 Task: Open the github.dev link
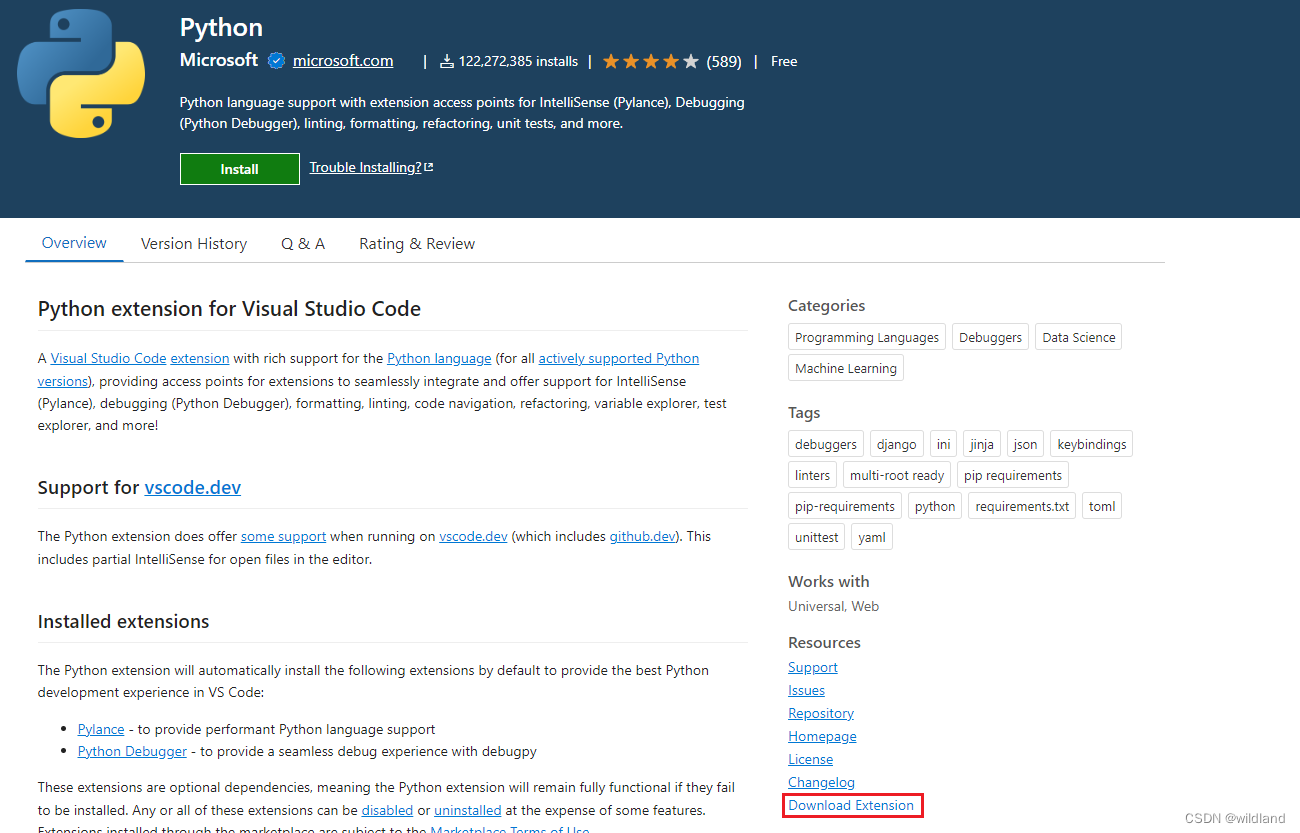point(642,536)
